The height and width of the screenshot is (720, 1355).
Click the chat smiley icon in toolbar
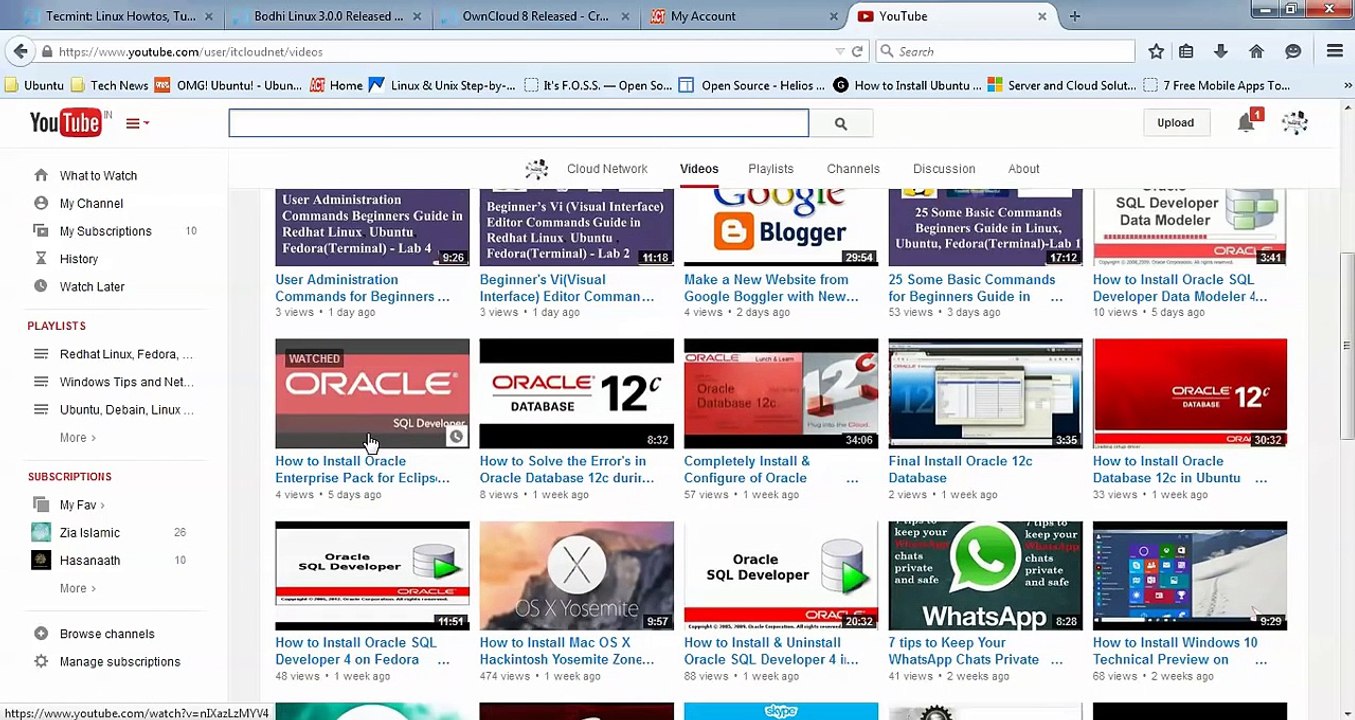point(1293,51)
